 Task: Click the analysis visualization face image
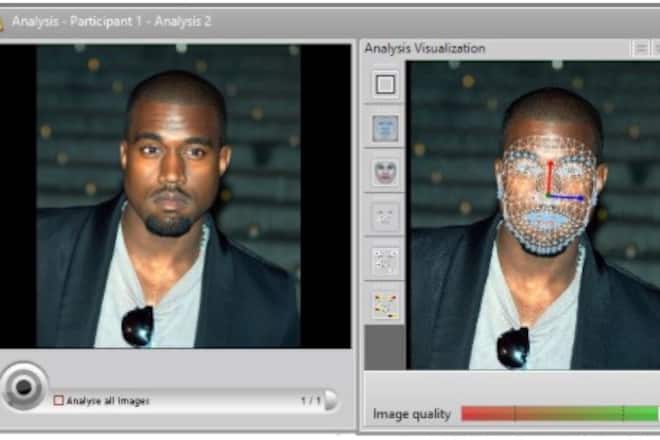[535, 215]
